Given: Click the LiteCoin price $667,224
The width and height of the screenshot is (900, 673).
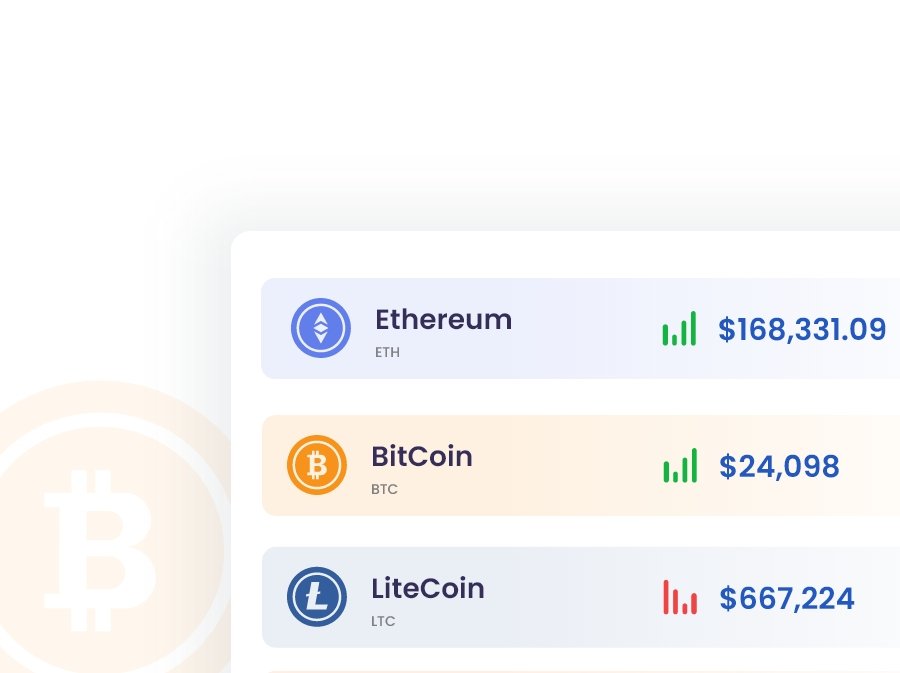Looking at the screenshot, I should (787, 598).
